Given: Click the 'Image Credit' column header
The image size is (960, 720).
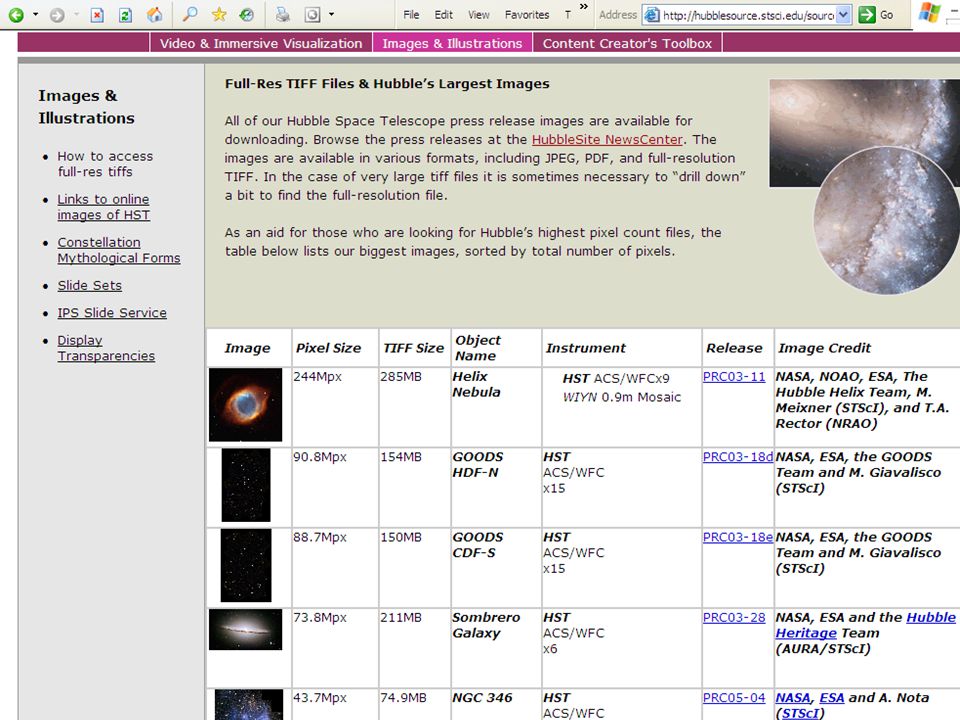Looking at the screenshot, I should [x=824, y=348].
